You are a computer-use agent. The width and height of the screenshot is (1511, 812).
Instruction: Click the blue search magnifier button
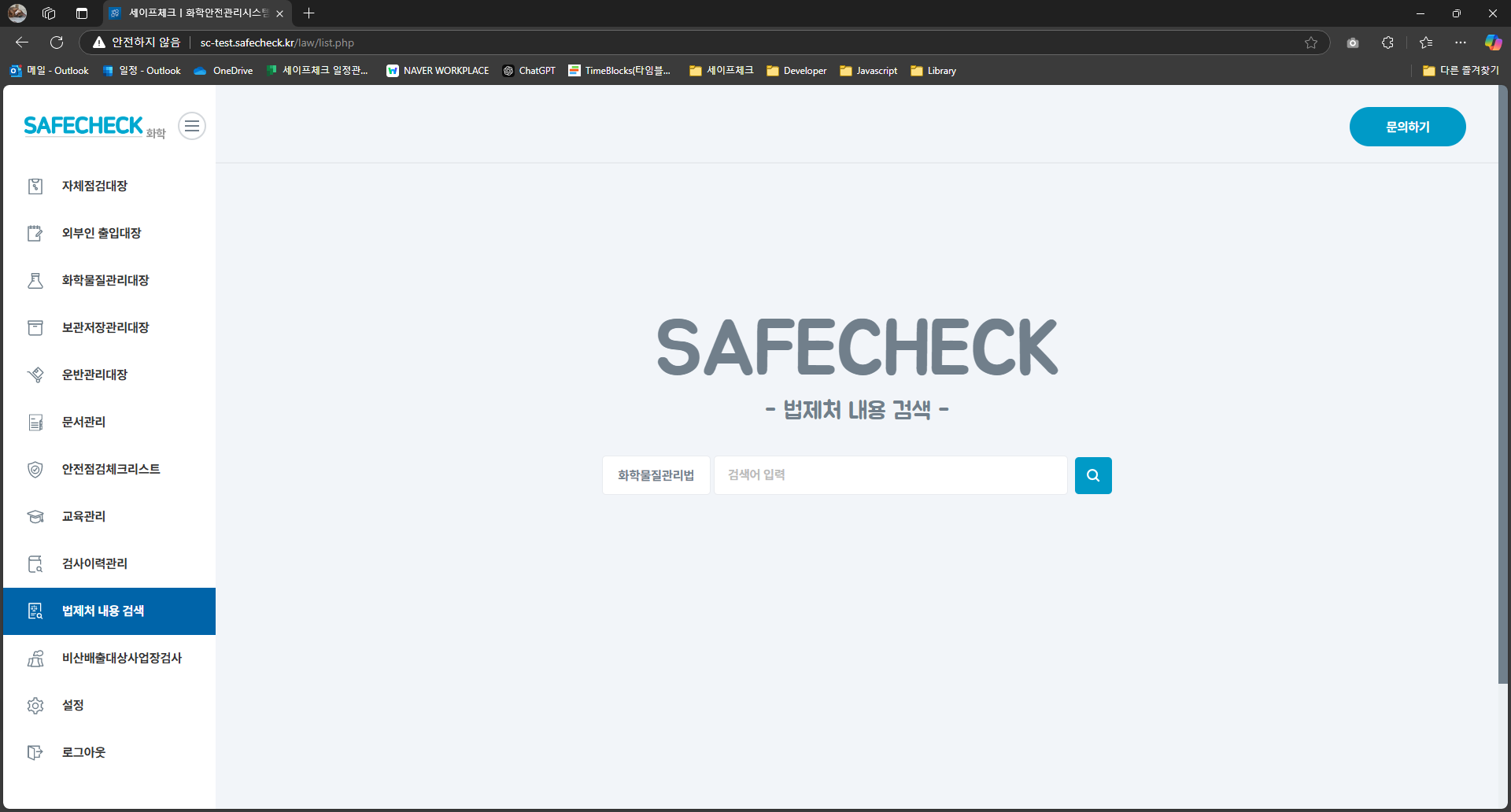click(x=1093, y=475)
